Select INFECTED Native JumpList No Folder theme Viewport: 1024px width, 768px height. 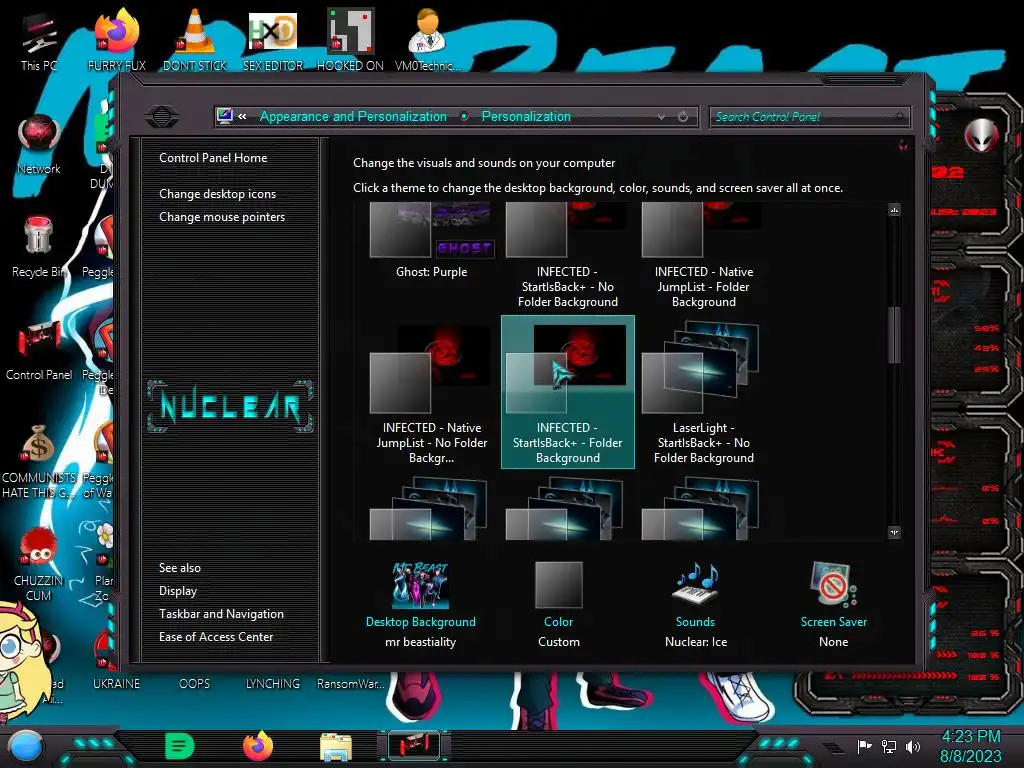(x=431, y=393)
